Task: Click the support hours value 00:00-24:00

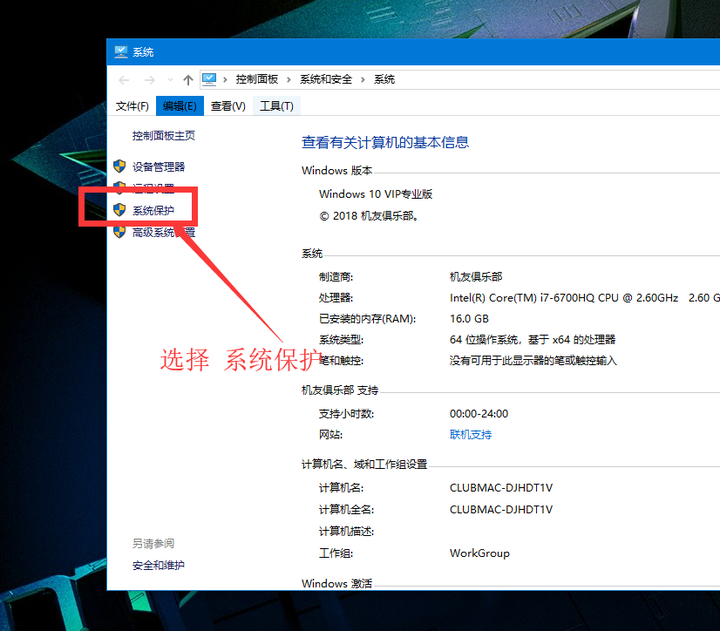Action: pos(479,414)
